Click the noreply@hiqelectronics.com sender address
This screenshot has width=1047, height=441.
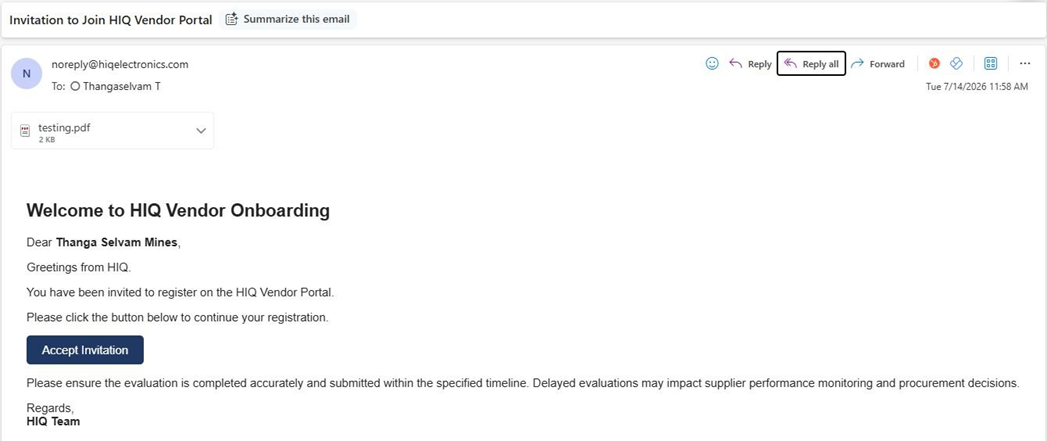pos(120,65)
